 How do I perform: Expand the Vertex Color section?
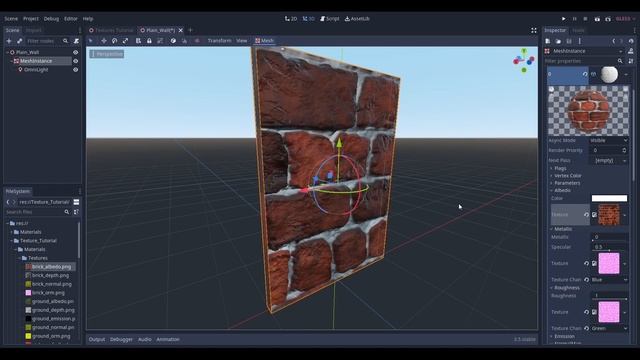[x=568, y=176]
